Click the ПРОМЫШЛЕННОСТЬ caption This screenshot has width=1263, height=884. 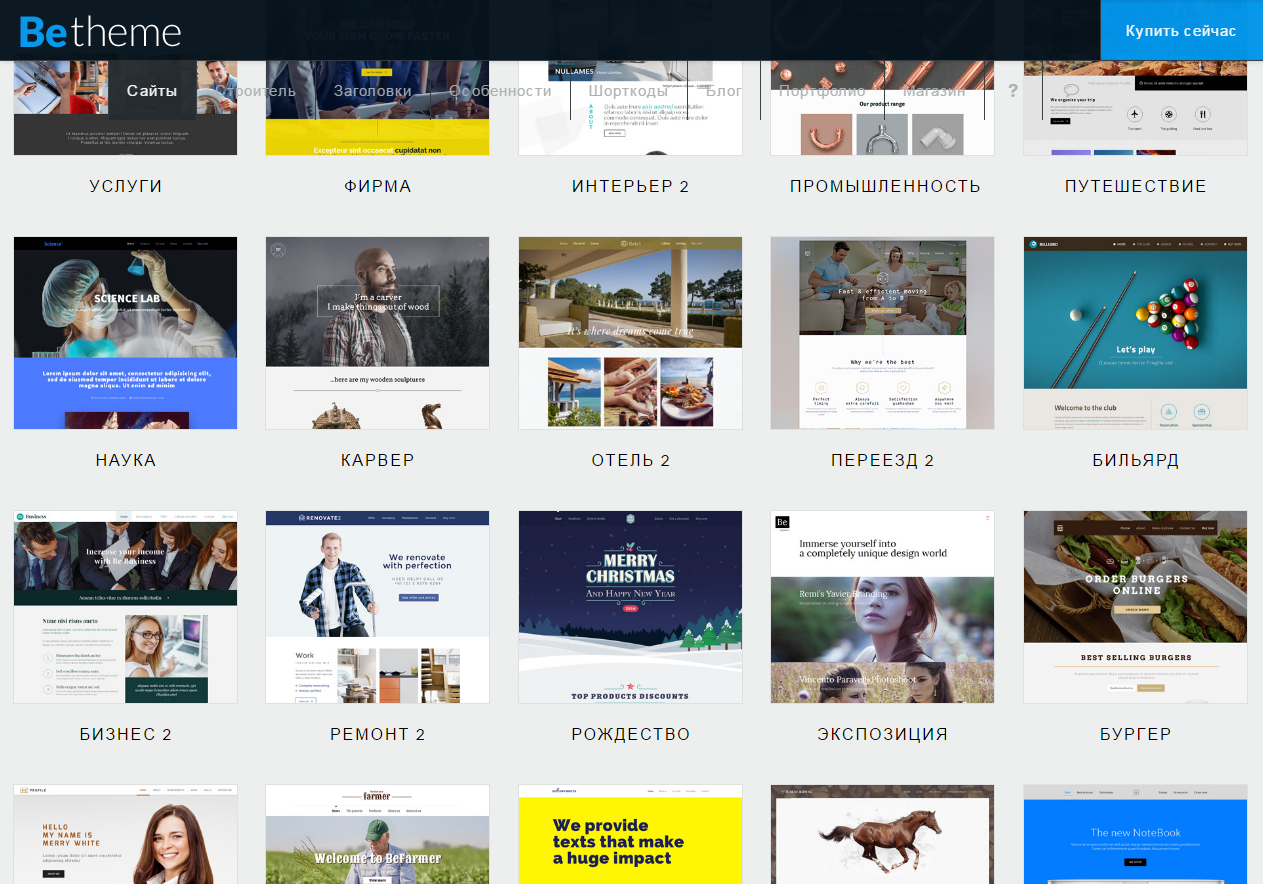click(885, 186)
